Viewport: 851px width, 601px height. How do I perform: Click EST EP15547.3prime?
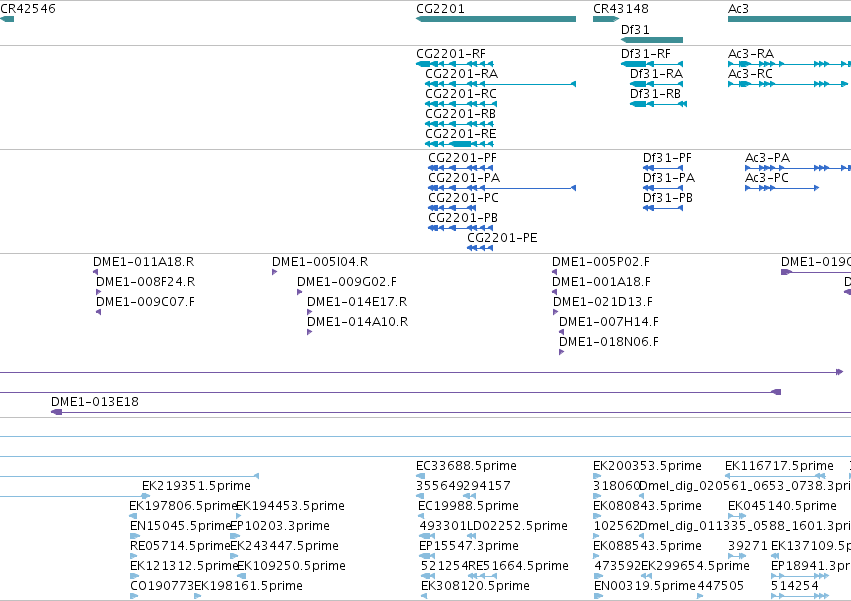[427, 556]
